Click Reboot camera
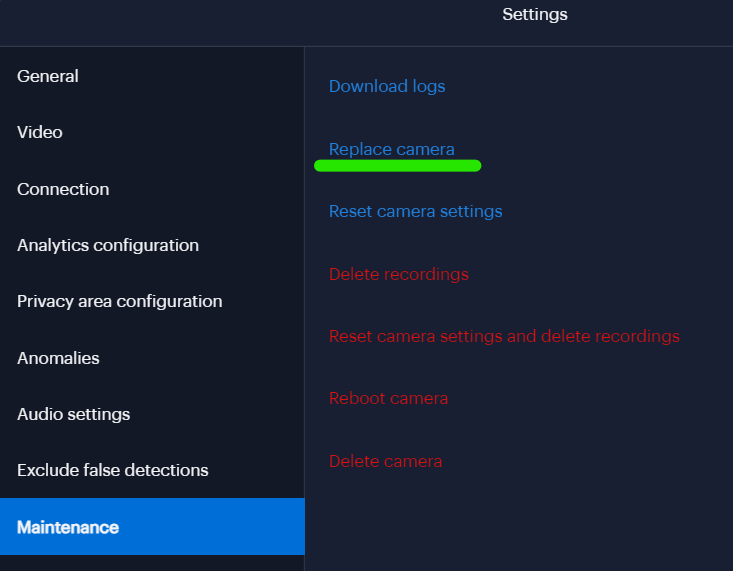The height and width of the screenshot is (571, 733). [388, 398]
